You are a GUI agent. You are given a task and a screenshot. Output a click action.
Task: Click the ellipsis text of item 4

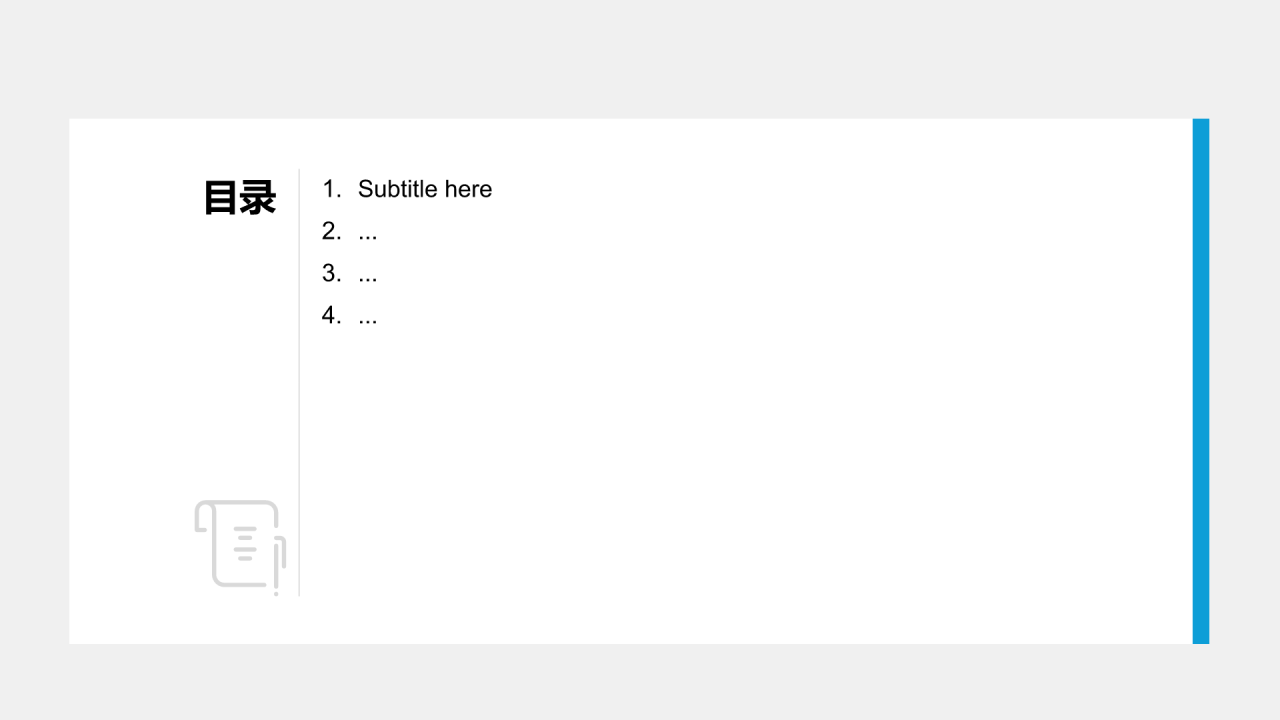tap(368, 321)
